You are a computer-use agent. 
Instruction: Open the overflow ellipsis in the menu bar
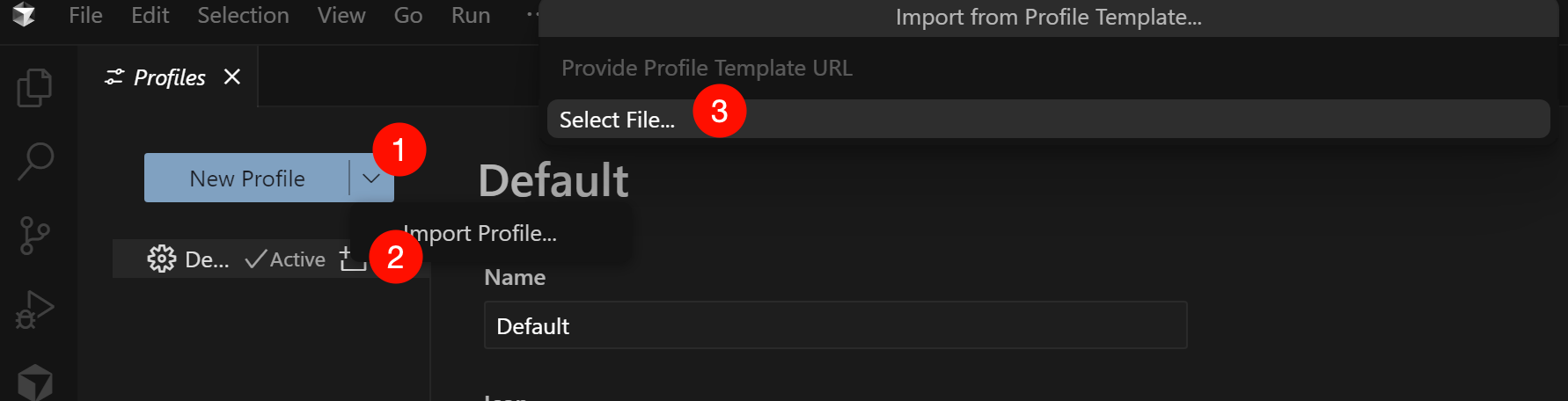[x=531, y=15]
